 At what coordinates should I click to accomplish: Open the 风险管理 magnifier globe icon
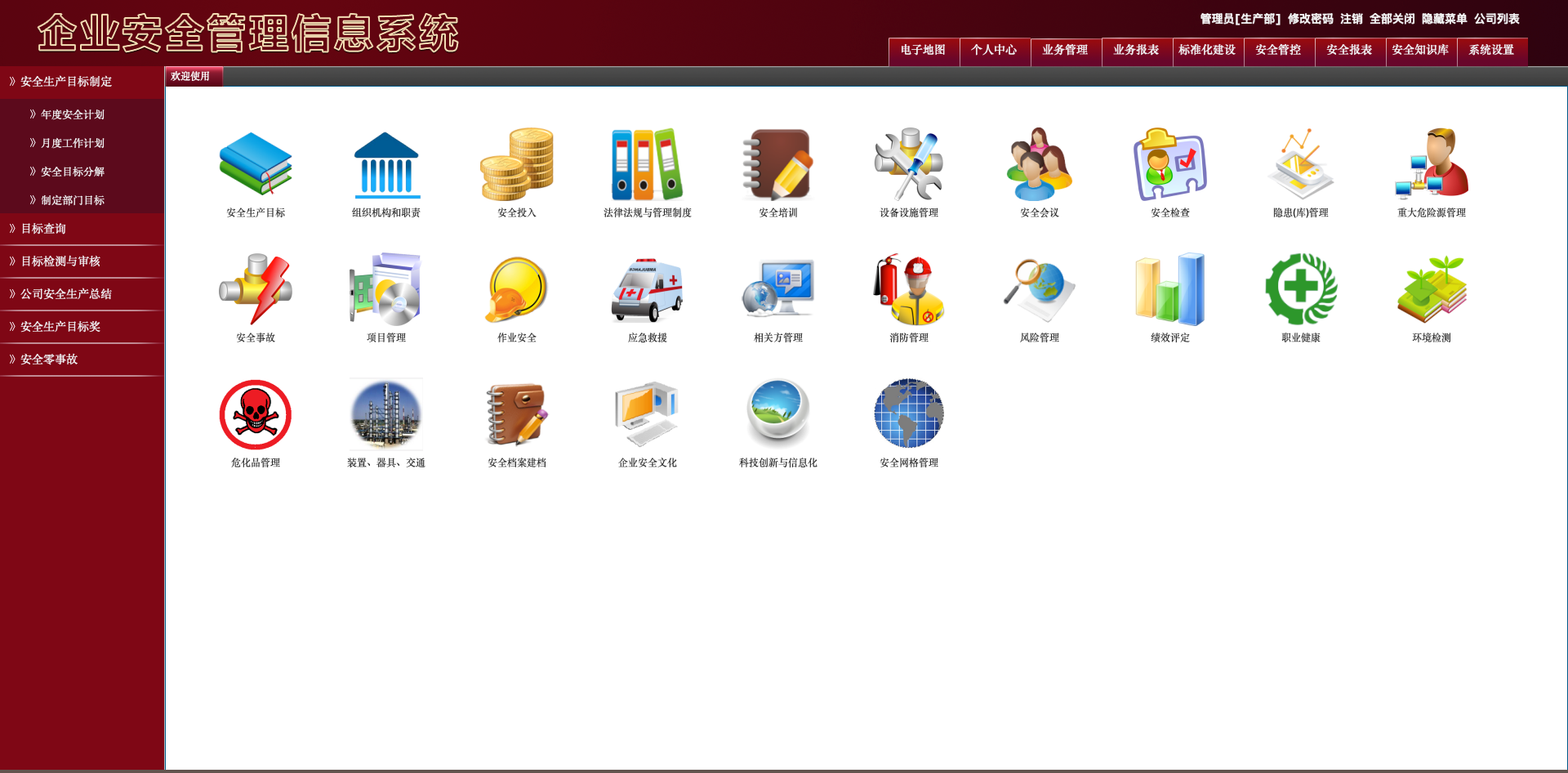click(1039, 290)
